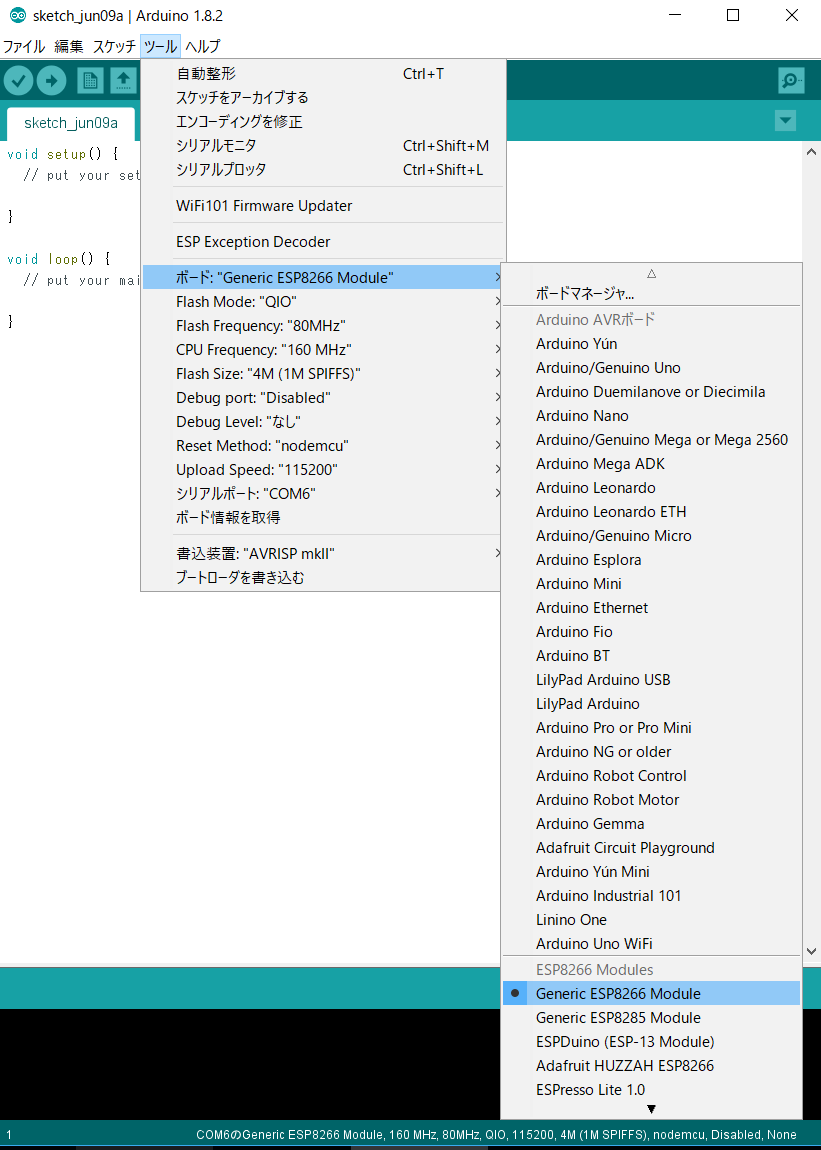Expand the Debug port "Disabled" submenu
This screenshot has height=1150, width=821.
(x=324, y=398)
